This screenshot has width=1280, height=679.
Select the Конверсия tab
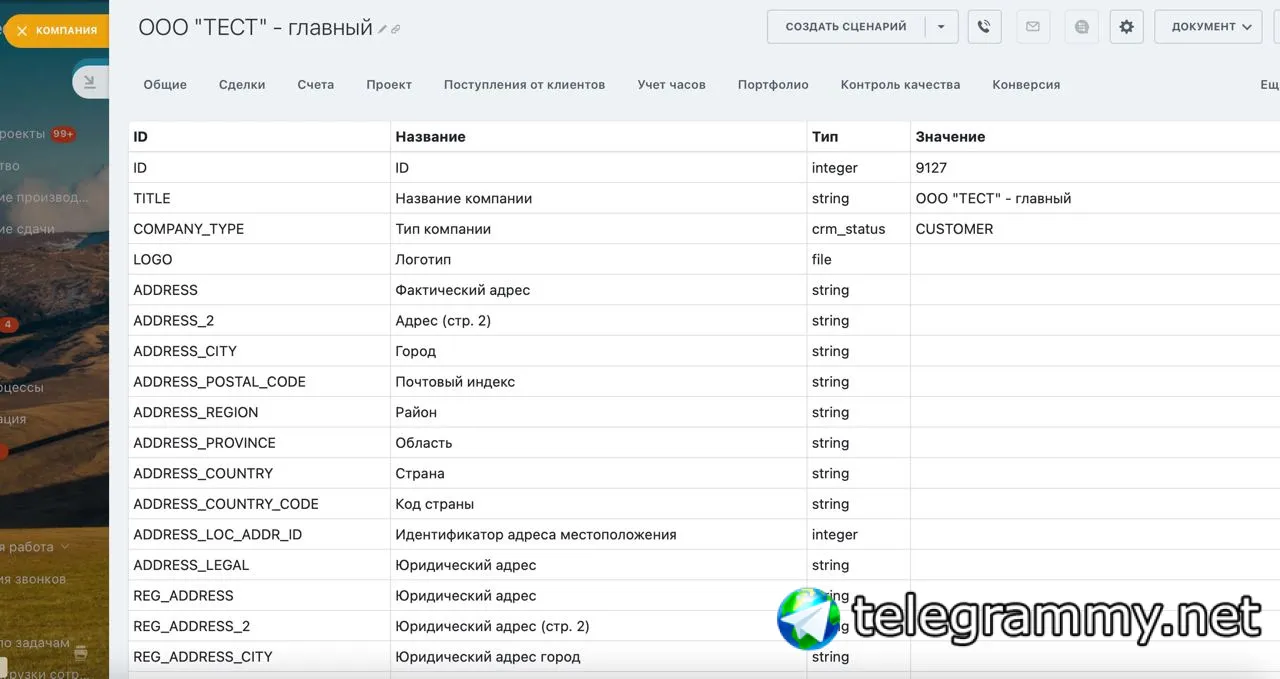[1026, 85]
